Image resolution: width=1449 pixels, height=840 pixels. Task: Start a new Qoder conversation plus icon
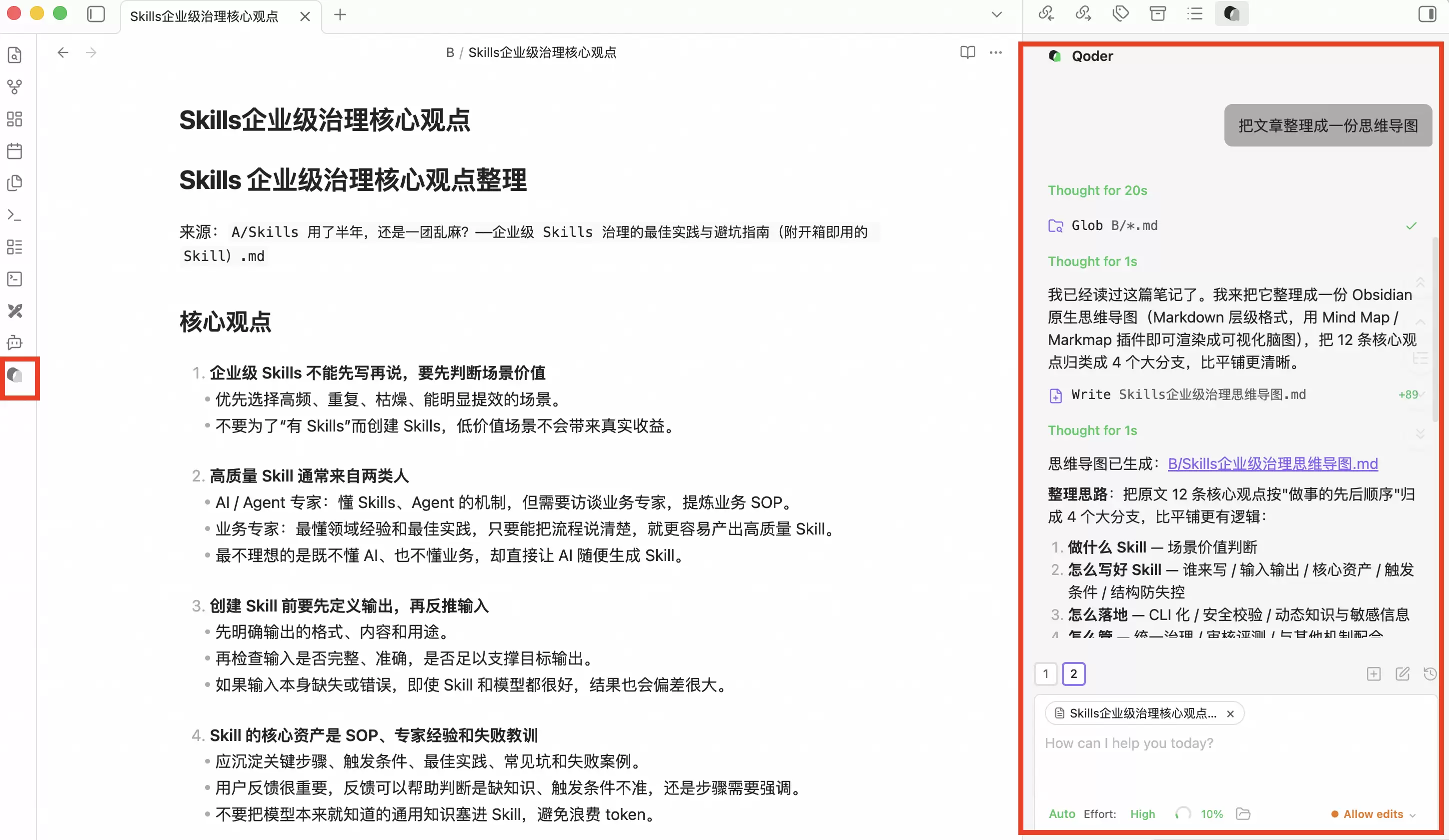click(x=1373, y=674)
